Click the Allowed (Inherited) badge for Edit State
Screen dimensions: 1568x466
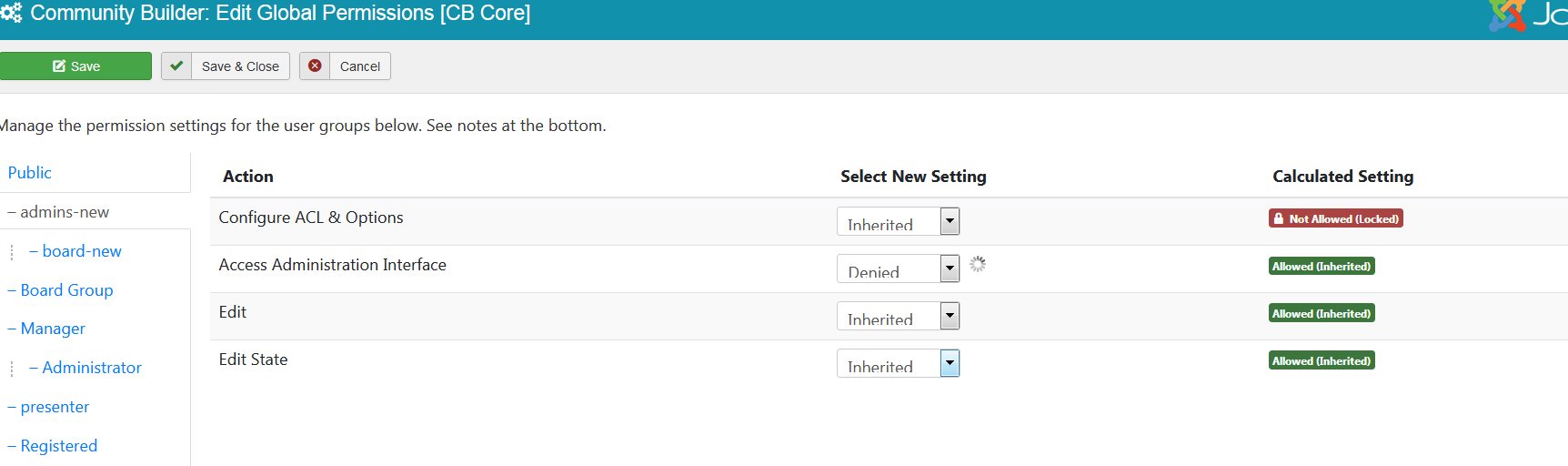[x=1322, y=360]
